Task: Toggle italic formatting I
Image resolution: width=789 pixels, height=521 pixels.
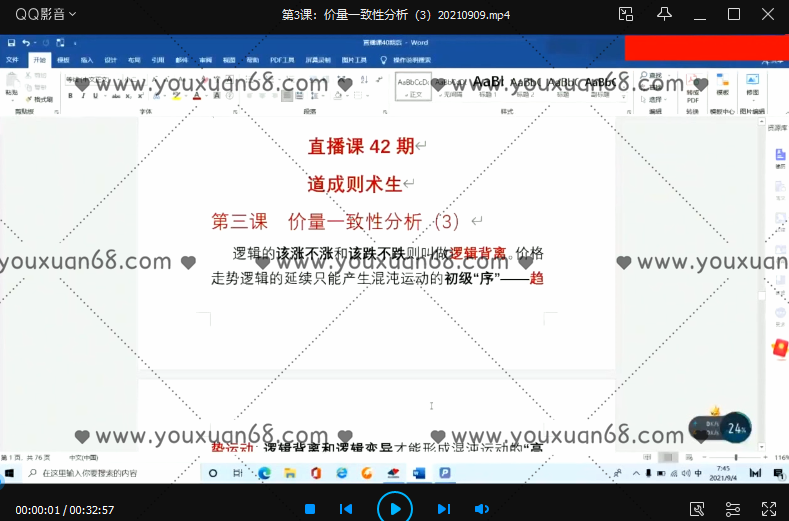Action: point(83,96)
